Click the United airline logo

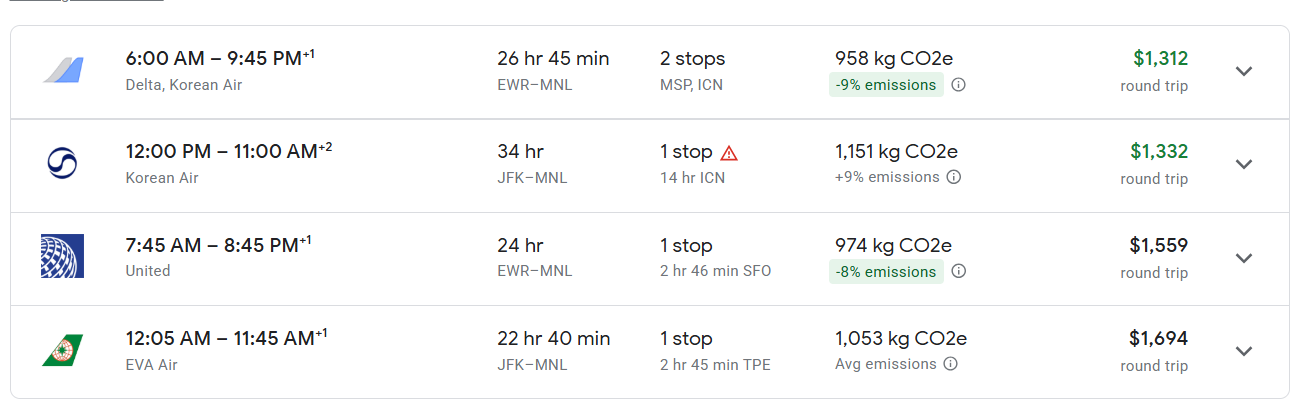click(x=62, y=256)
